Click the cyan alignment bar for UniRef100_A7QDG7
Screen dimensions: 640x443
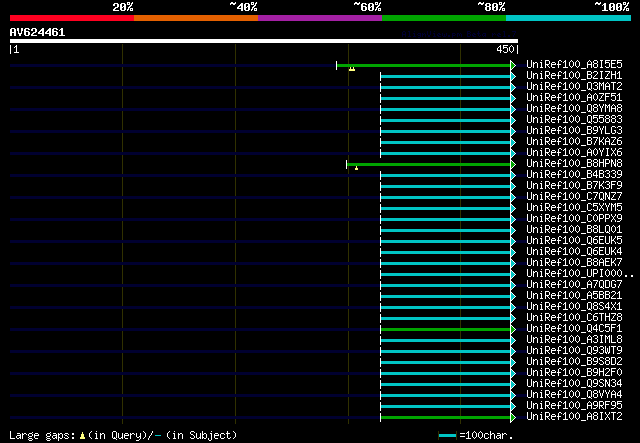(445, 285)
